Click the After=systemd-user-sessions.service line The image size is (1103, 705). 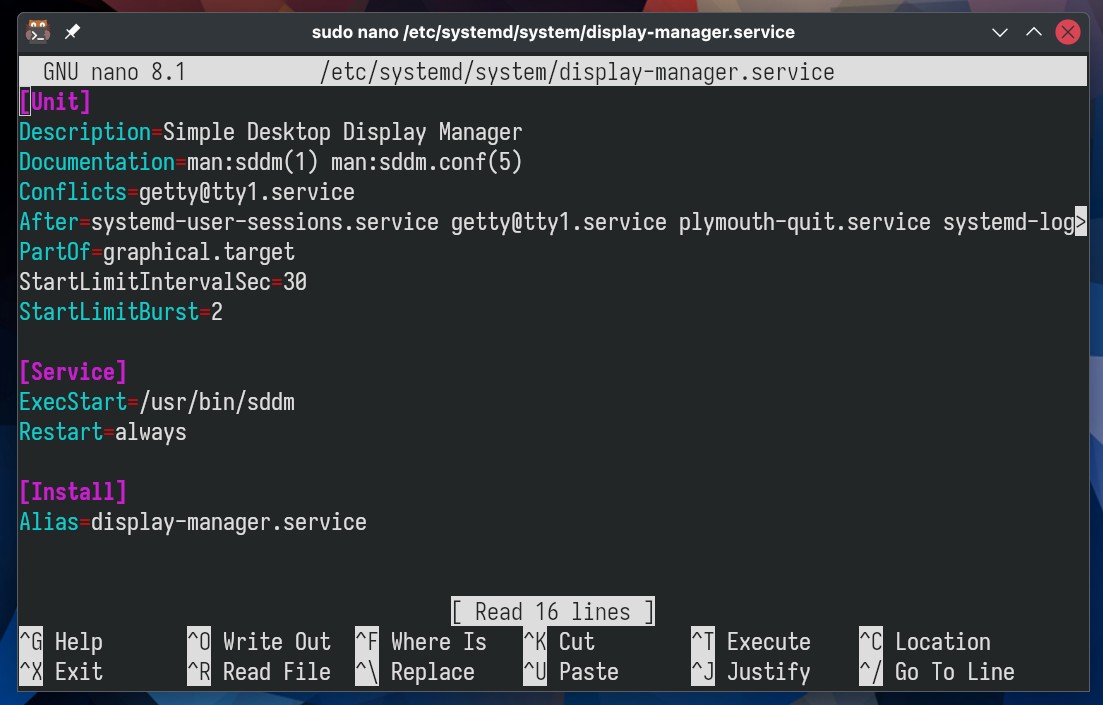(x=547, y=222)
